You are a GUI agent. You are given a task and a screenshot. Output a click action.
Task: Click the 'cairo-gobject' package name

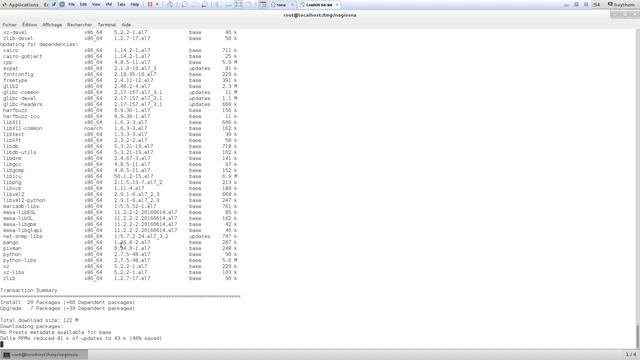pyautogui.click(x=22, y=56)
